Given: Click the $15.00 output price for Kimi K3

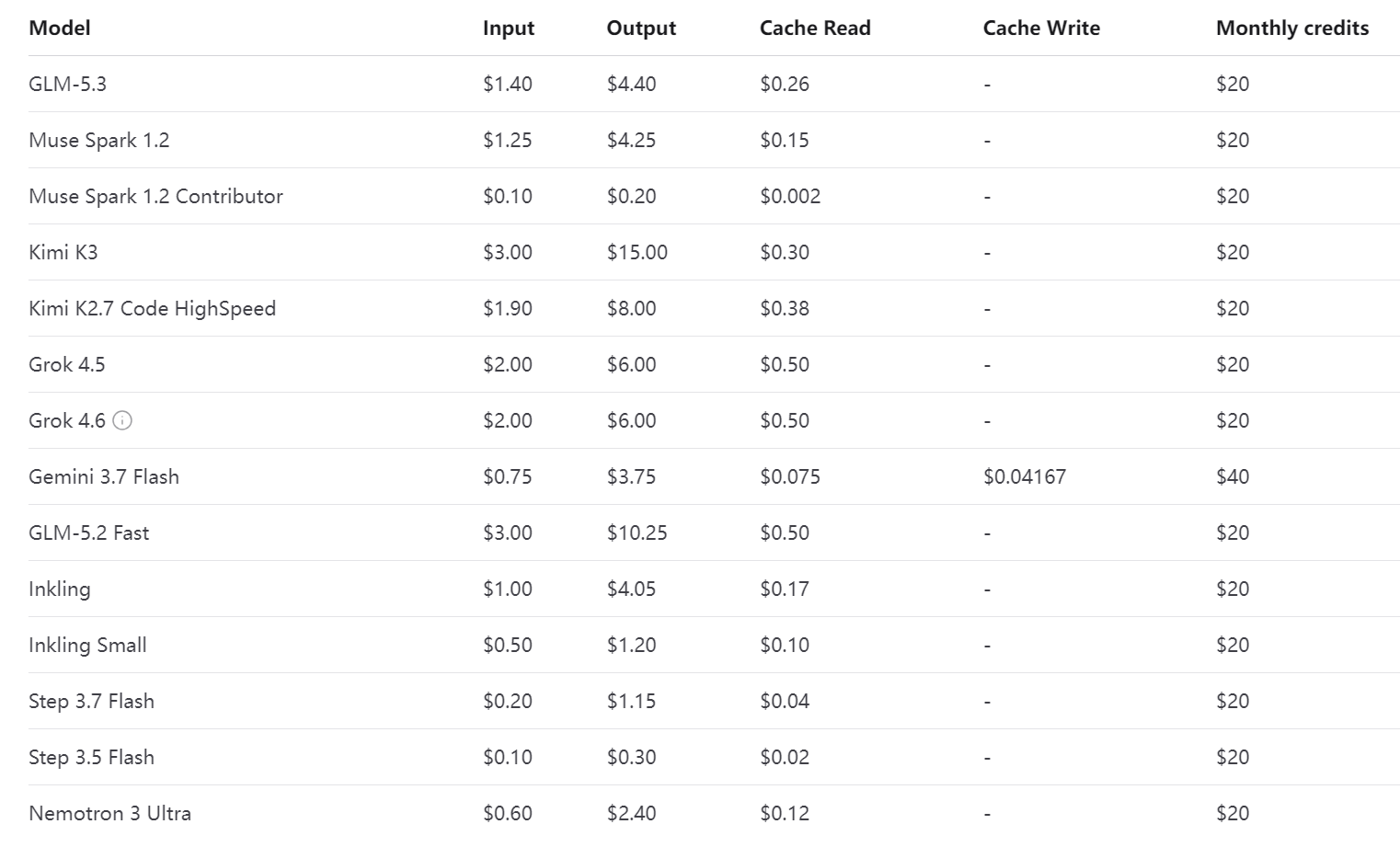Looking at the screenshot, I should (637, 252).
